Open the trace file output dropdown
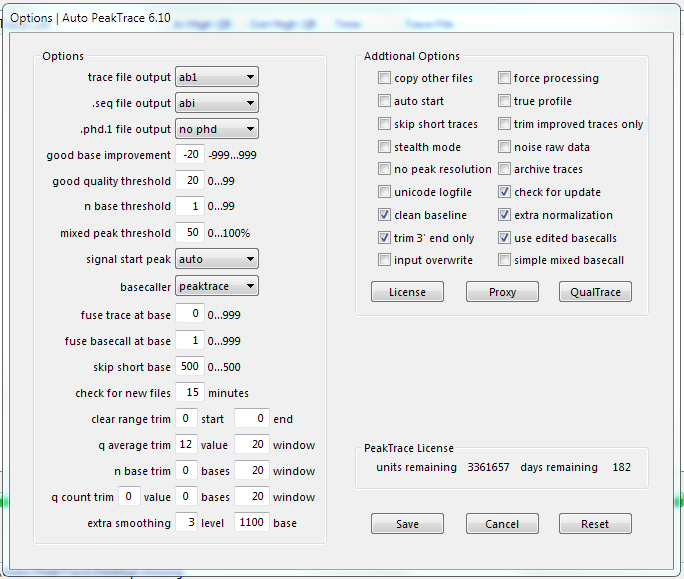 (217, 77)
